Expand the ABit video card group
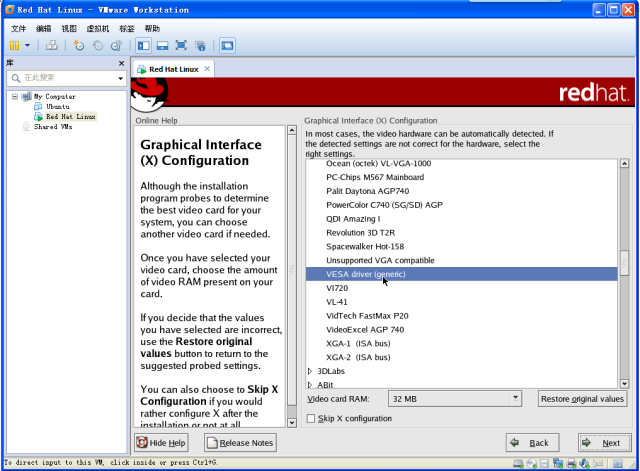The image size is (640, 471). click(x=309, y=385)
